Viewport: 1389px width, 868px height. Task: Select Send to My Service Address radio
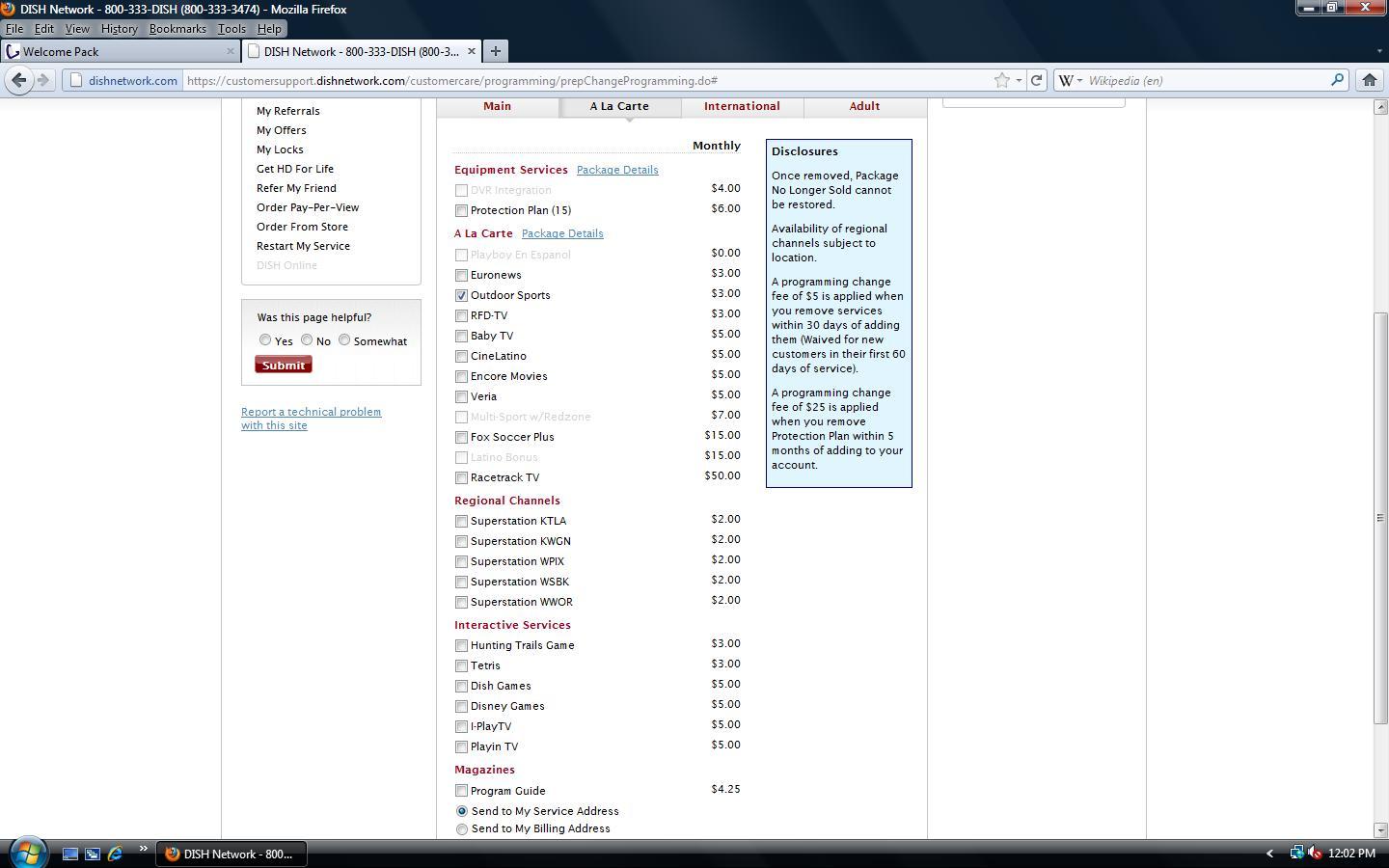click(x=462, y=811)
